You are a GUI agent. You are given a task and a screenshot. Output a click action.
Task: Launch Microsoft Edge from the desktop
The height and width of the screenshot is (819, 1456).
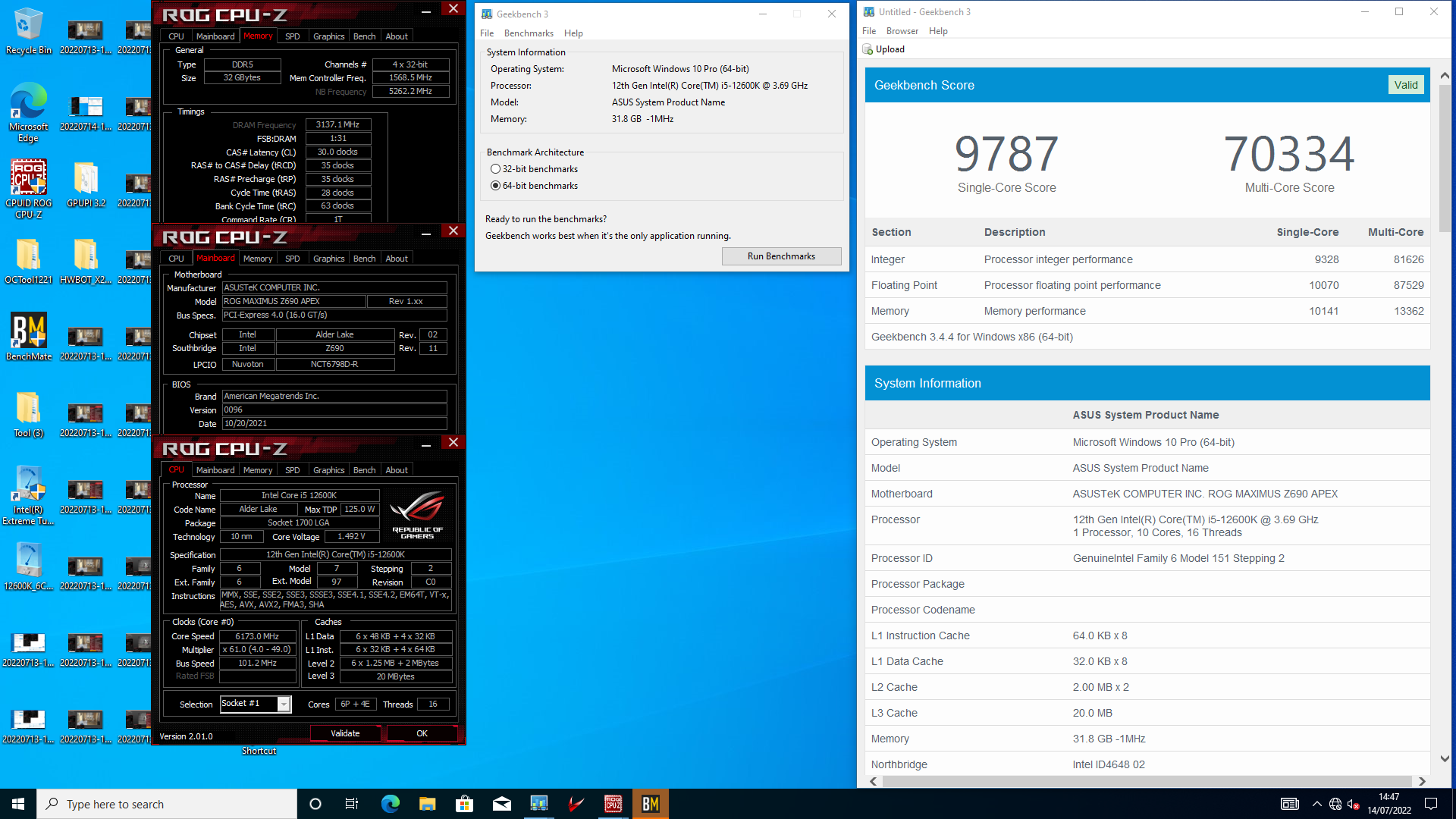point(28,112)
